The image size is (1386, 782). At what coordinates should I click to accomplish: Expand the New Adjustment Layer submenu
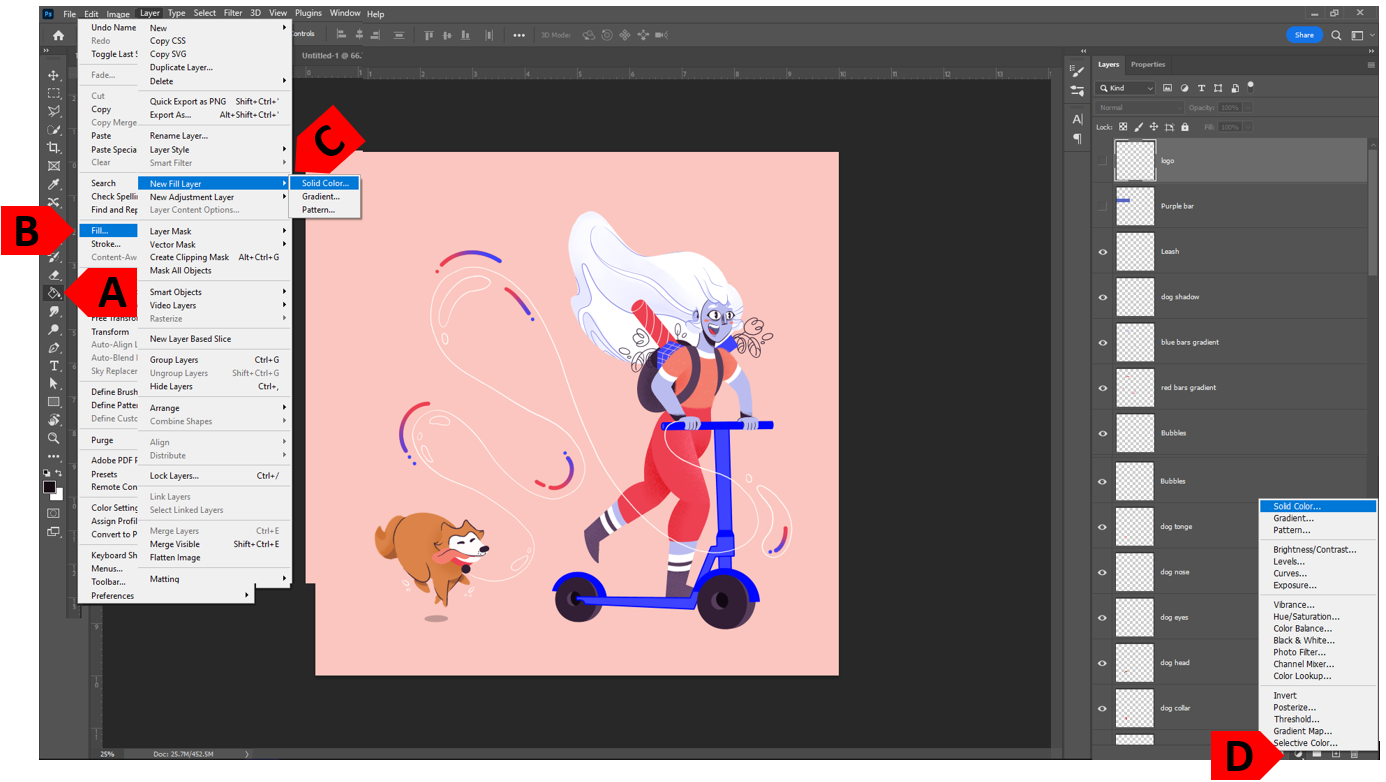pyautogui.click(x=215, y=197)
